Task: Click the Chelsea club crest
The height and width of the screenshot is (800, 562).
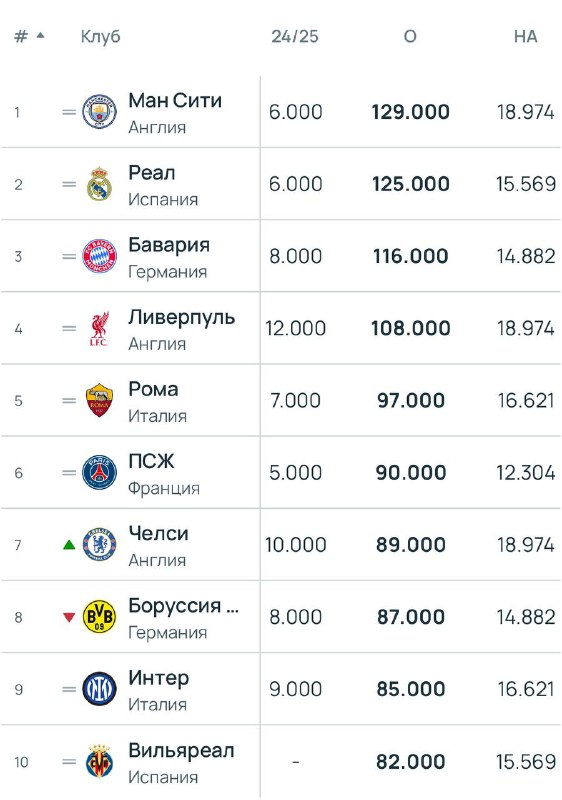Action: point(99,545)
